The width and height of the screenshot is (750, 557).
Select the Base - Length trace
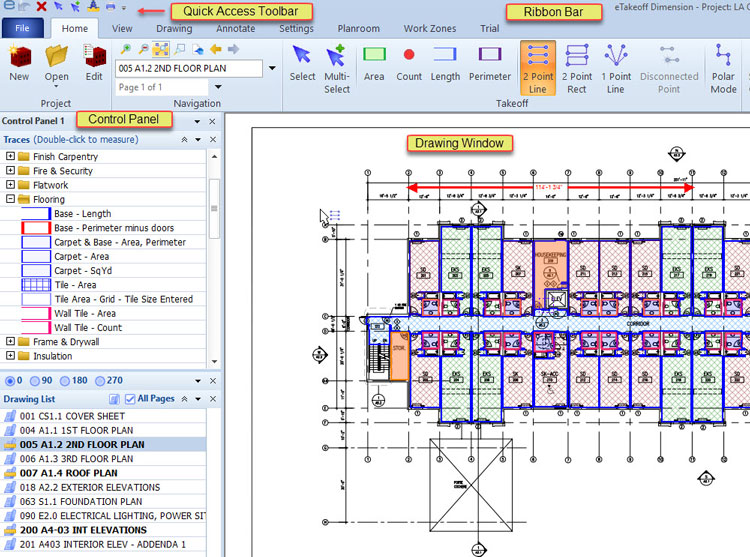tap(83, 214)
